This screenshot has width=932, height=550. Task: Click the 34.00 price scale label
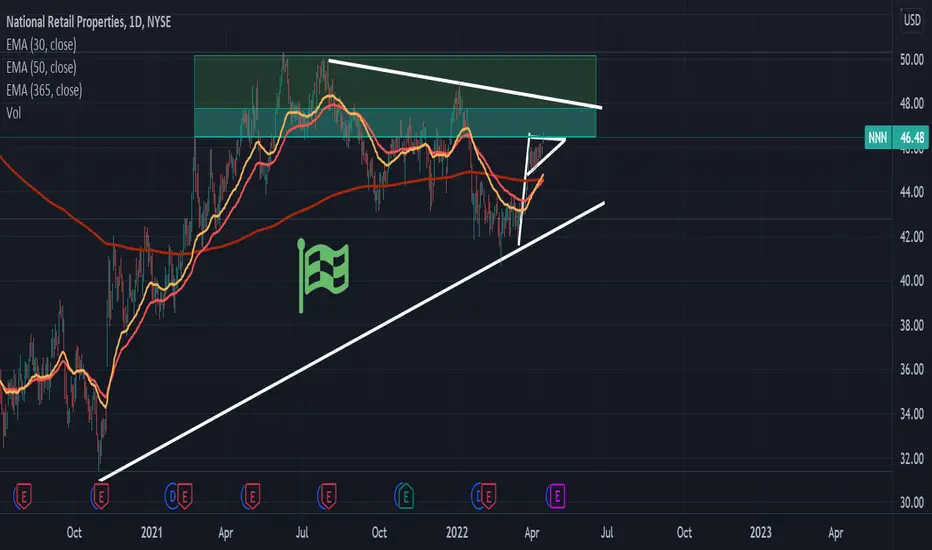click(911, 414)
